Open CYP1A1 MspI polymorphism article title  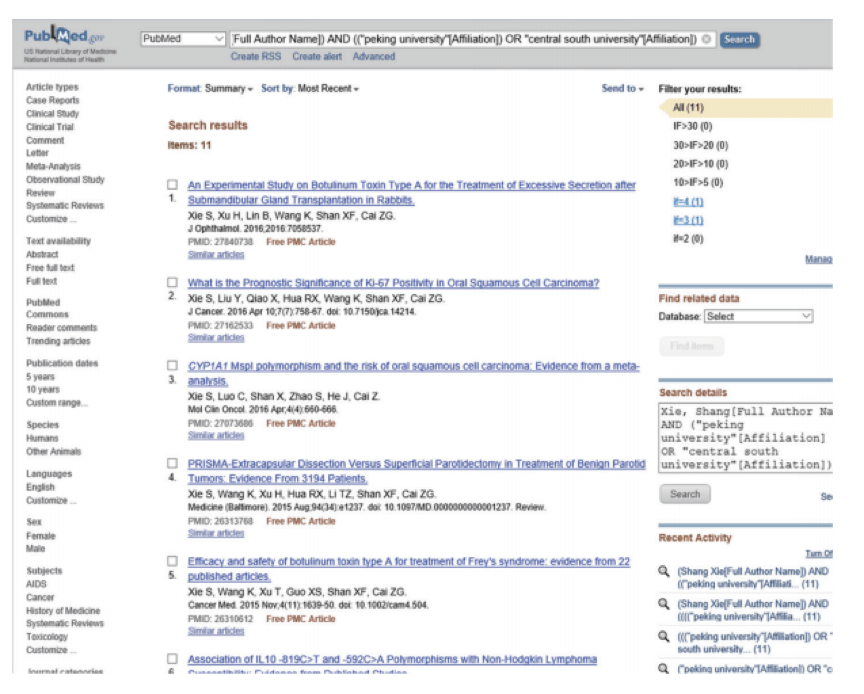point(413,373)
